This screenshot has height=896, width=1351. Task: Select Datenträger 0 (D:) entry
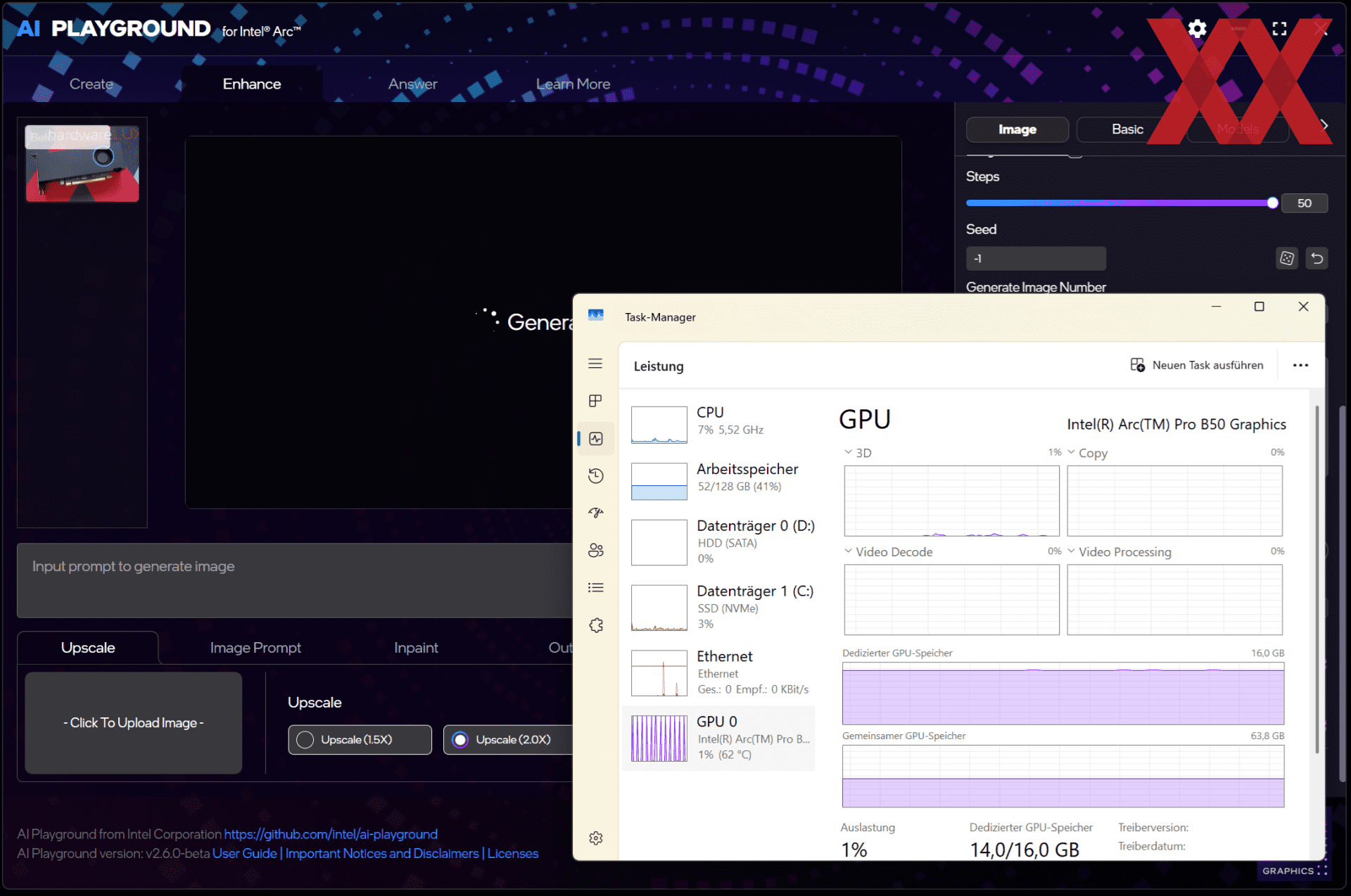[x=718, y=542]
